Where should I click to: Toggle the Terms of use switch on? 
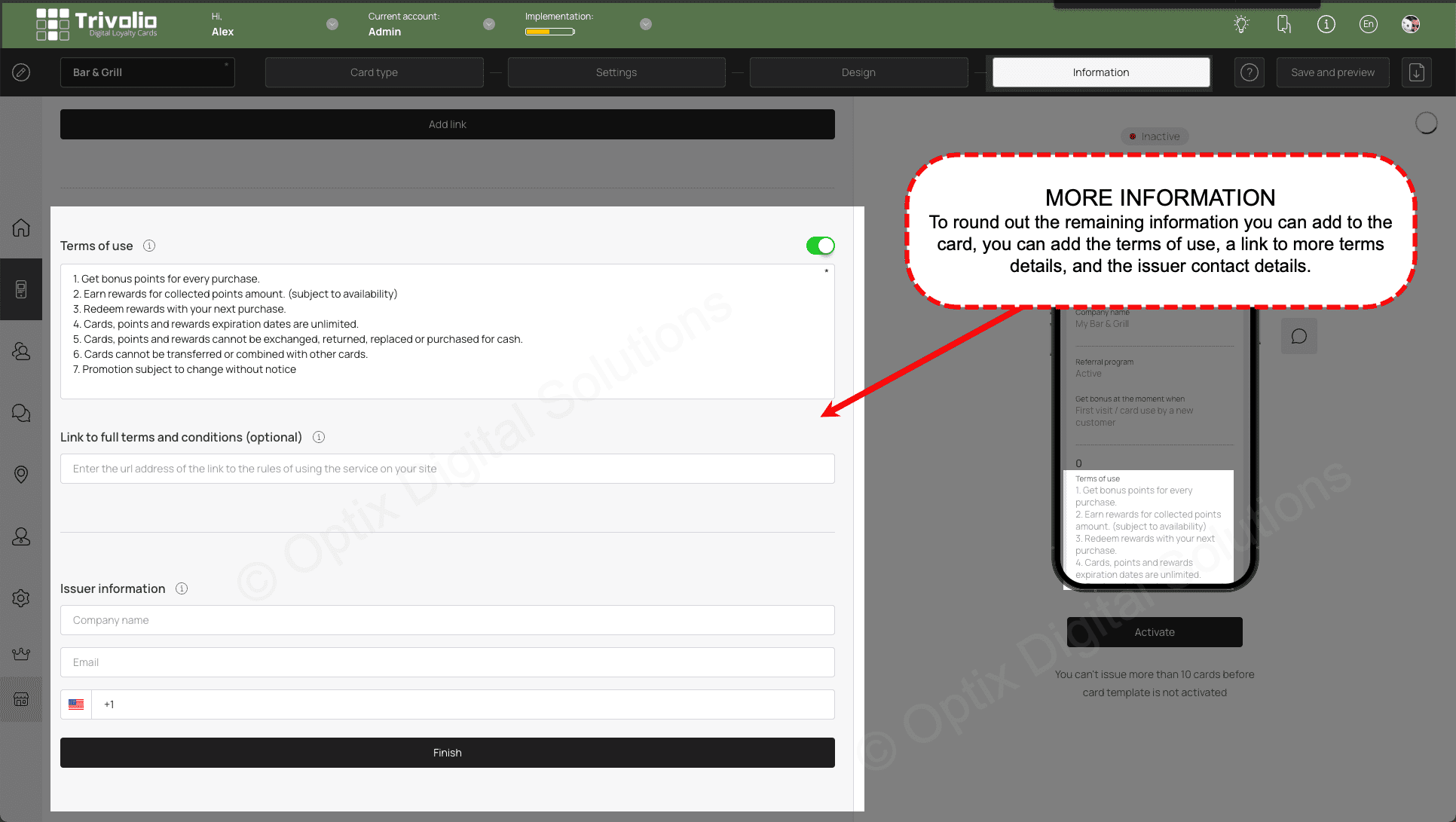coord(820,245)
